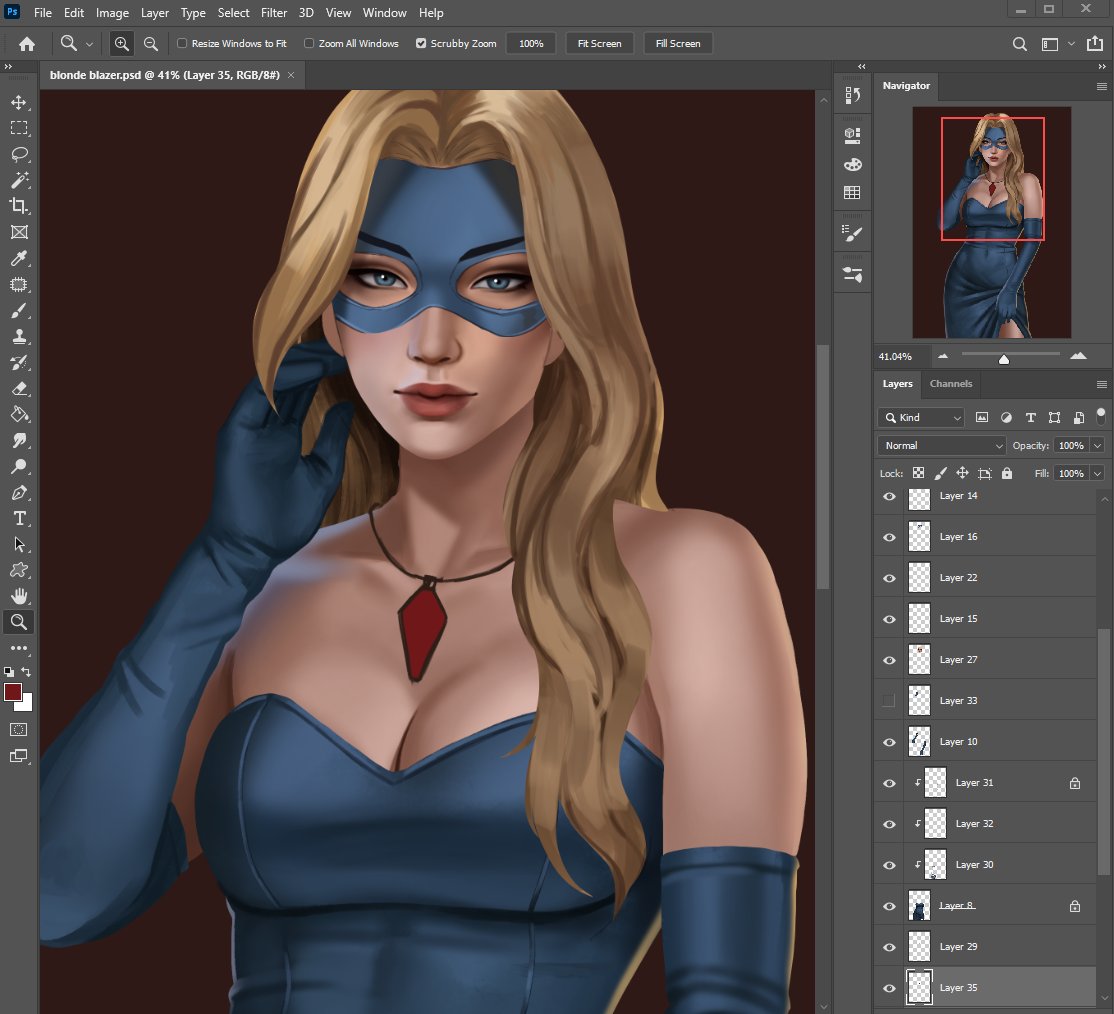Enable Resize Windows to Fit checkbox
Screen dimensions: 1114x1014
coord(182,44)
